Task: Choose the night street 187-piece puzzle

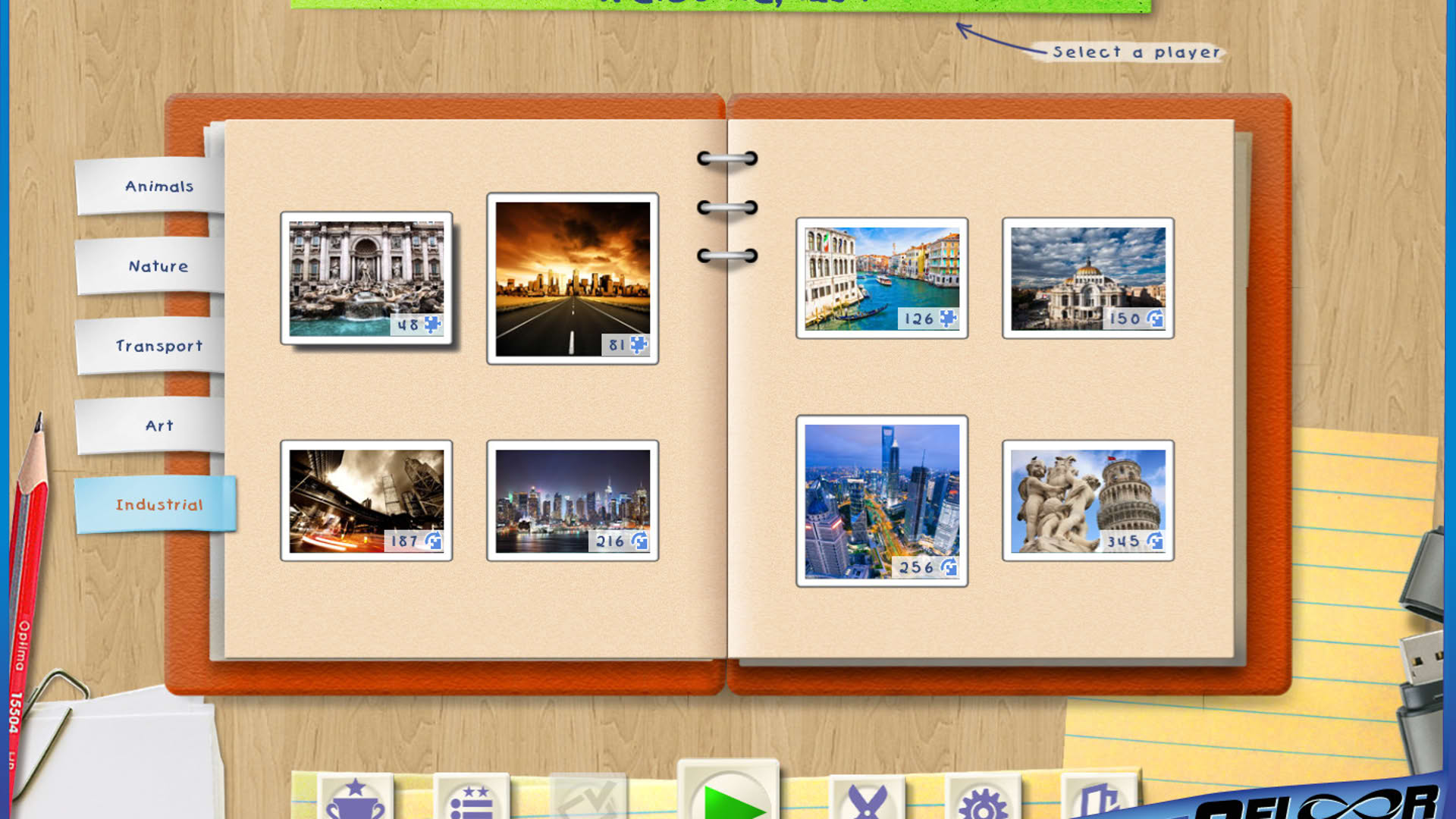Action: click(x=366, y=500)
